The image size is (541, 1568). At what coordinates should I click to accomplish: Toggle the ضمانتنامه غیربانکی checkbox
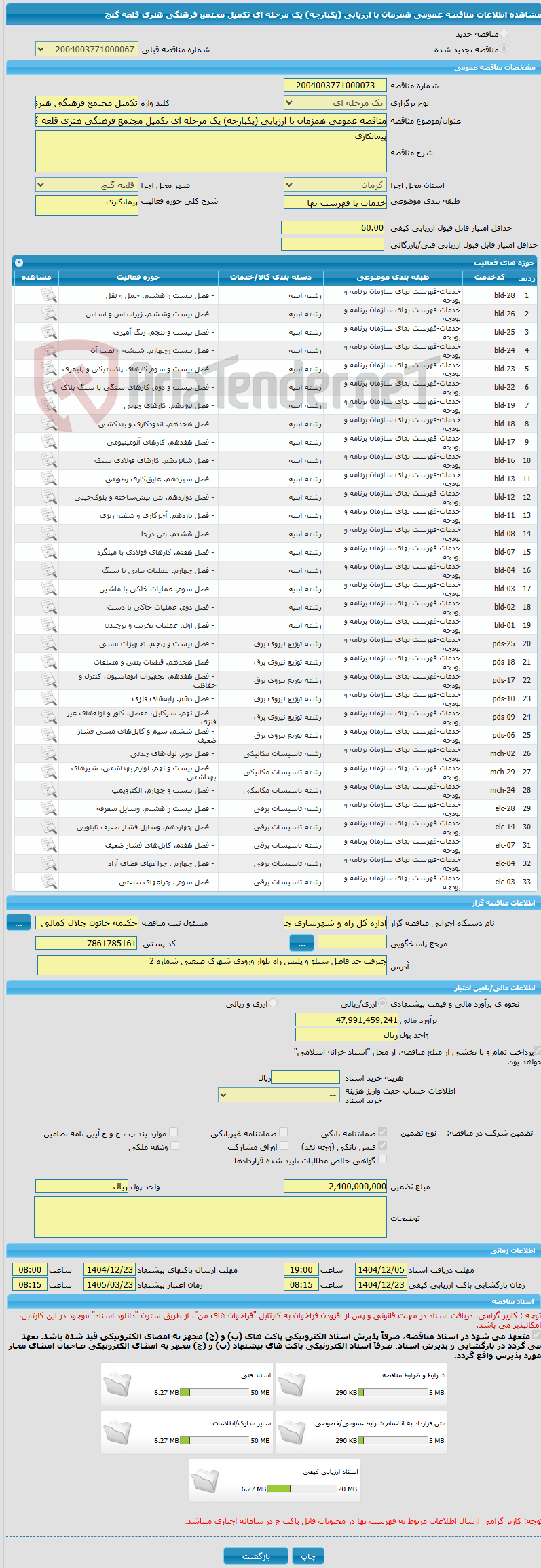[283, 1132]
